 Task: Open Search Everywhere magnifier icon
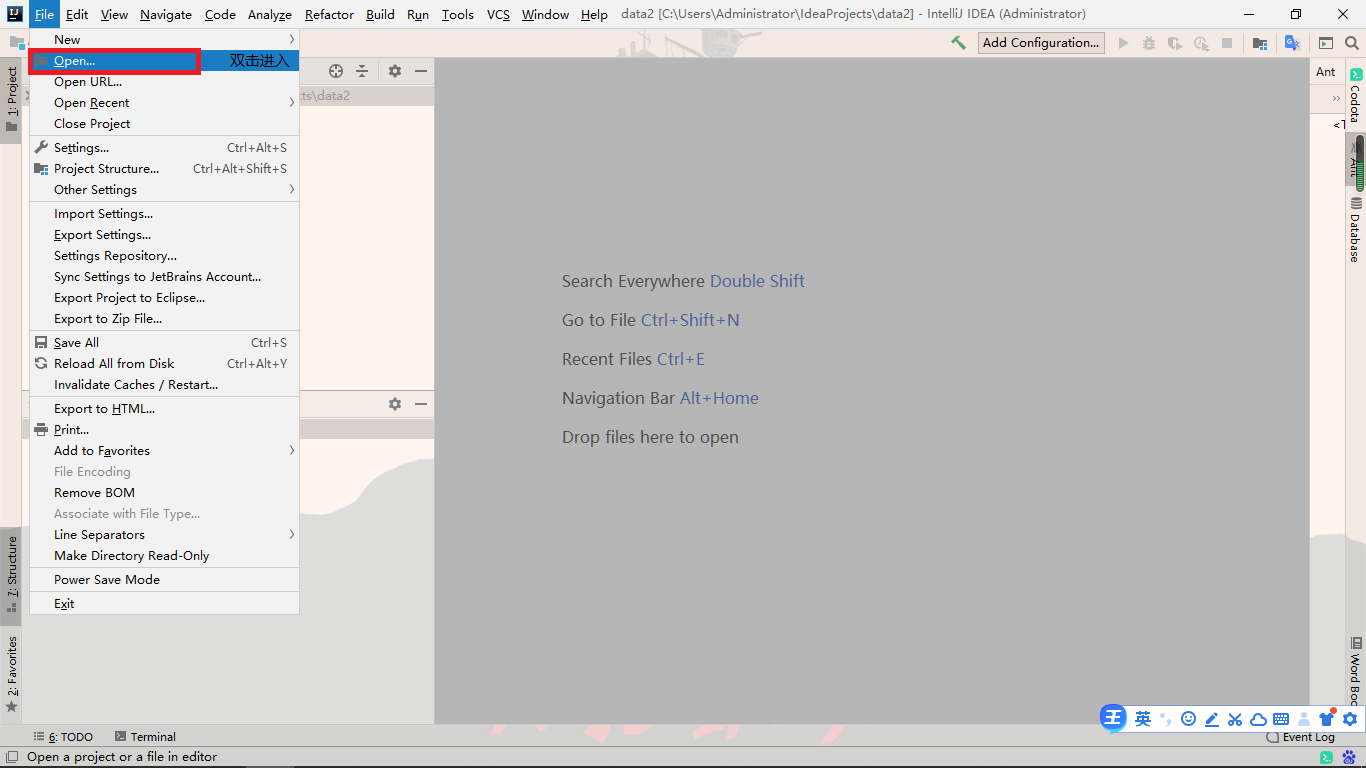pyautogui.click(x=1352, y=43)
